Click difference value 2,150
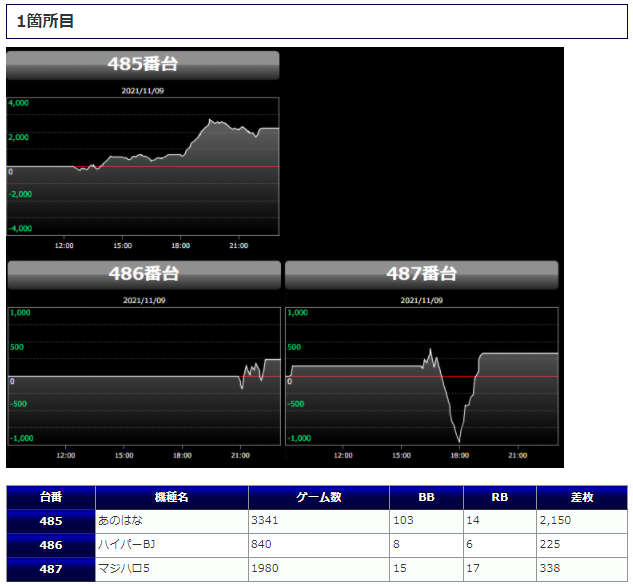The height and width of the screenshot is (586, 633). (555, 520)
